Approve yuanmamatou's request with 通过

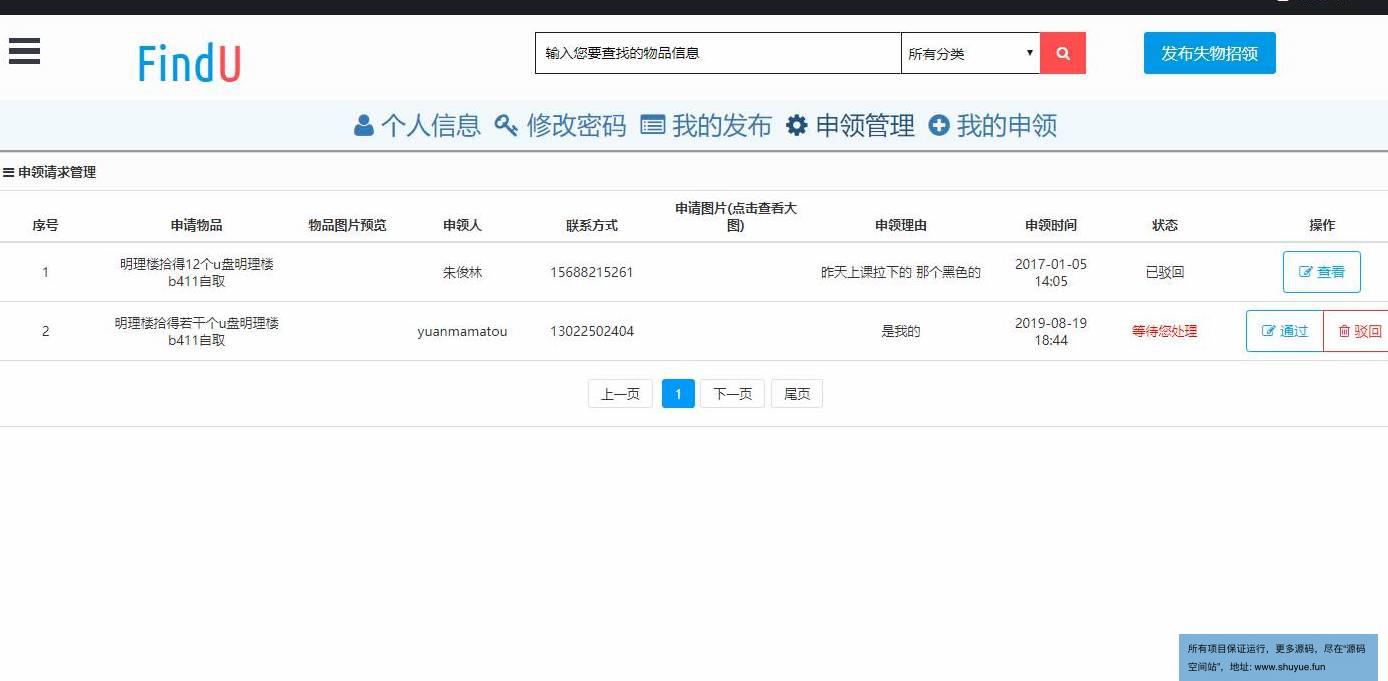[1285, 331]
